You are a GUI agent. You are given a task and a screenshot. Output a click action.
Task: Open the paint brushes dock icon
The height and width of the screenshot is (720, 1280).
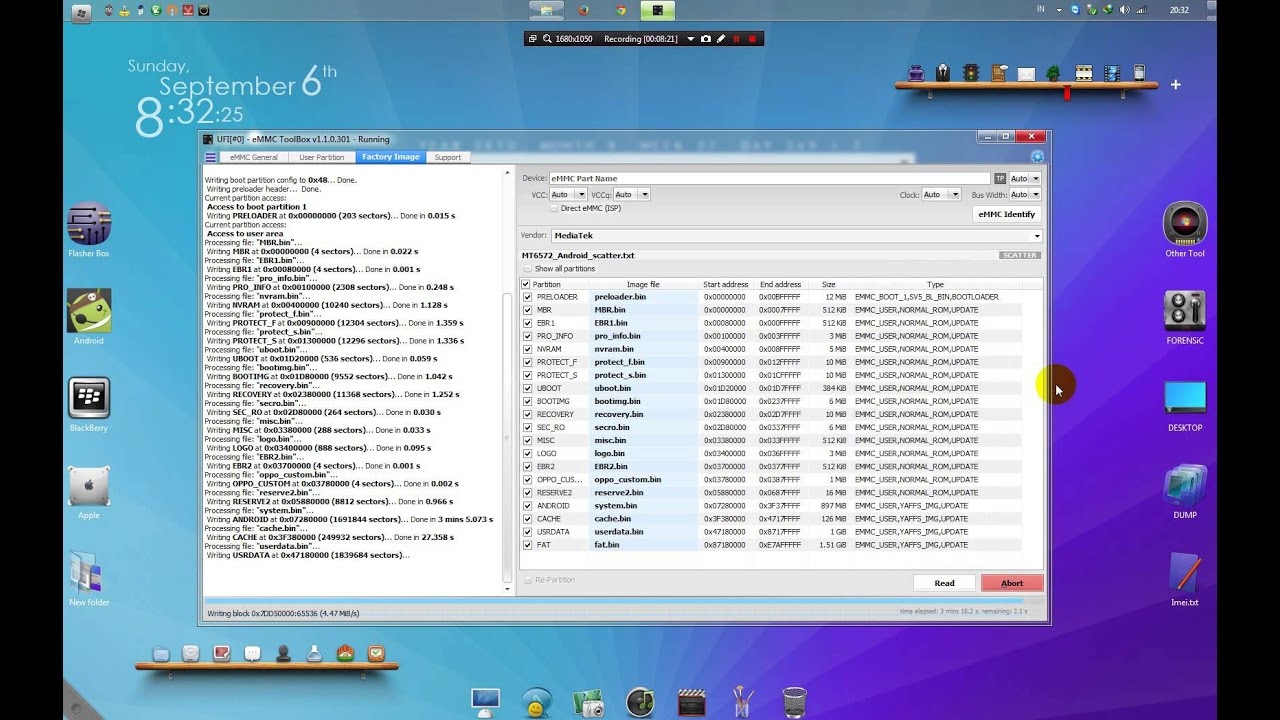point(743,702)
